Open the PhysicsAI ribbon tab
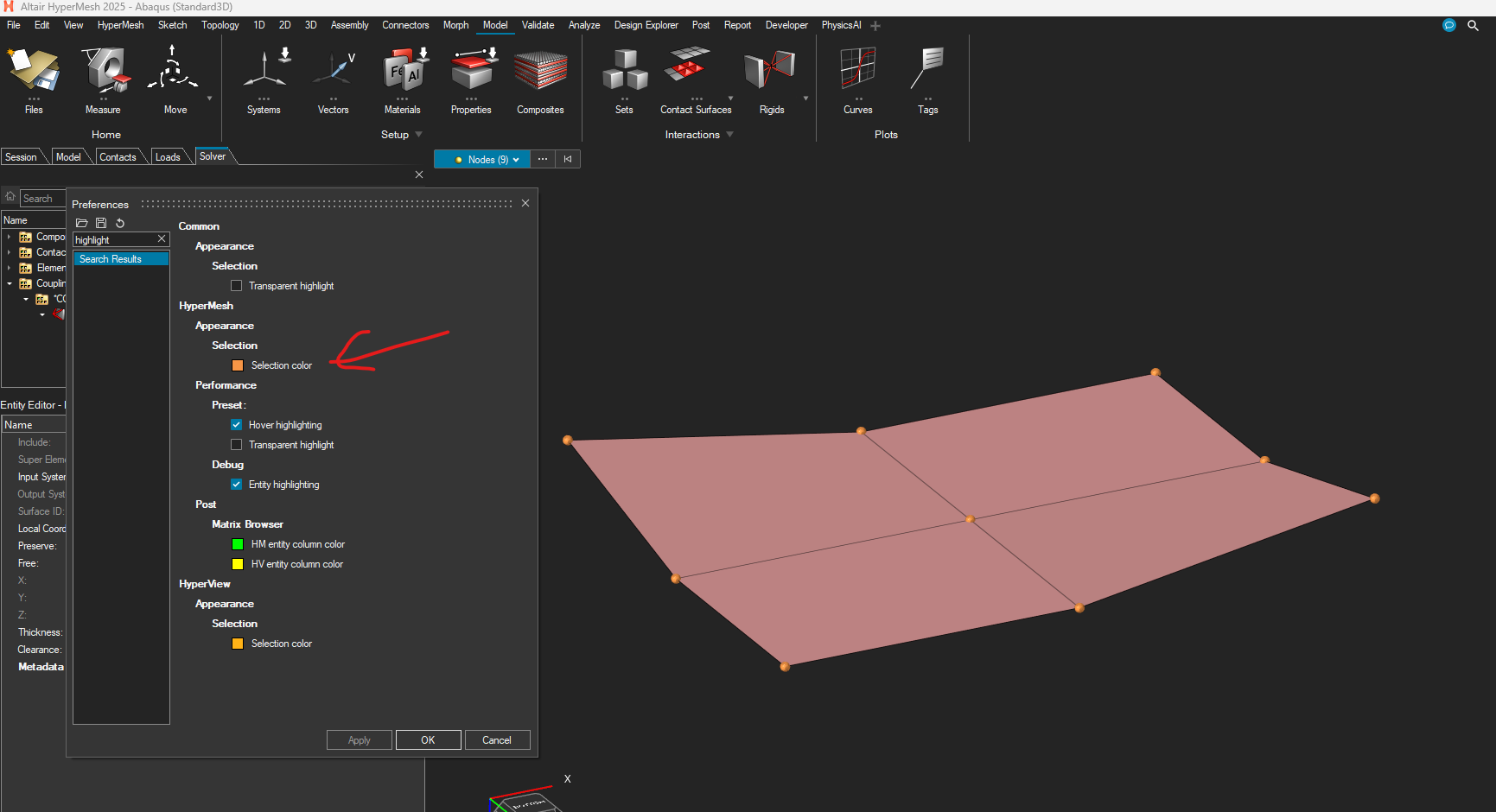 [841, 25]
